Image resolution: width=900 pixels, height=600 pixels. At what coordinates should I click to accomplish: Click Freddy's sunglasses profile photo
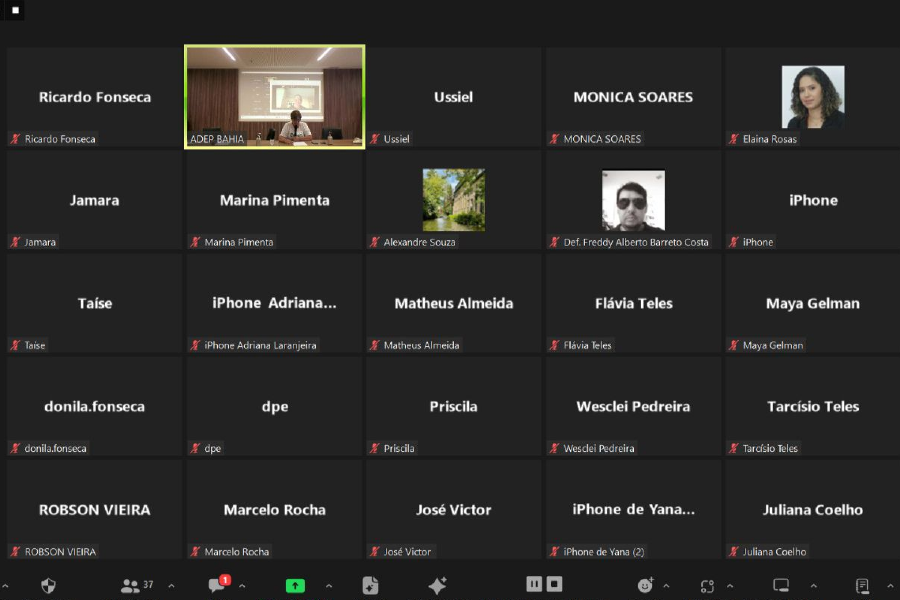click(x=633, y=200)
